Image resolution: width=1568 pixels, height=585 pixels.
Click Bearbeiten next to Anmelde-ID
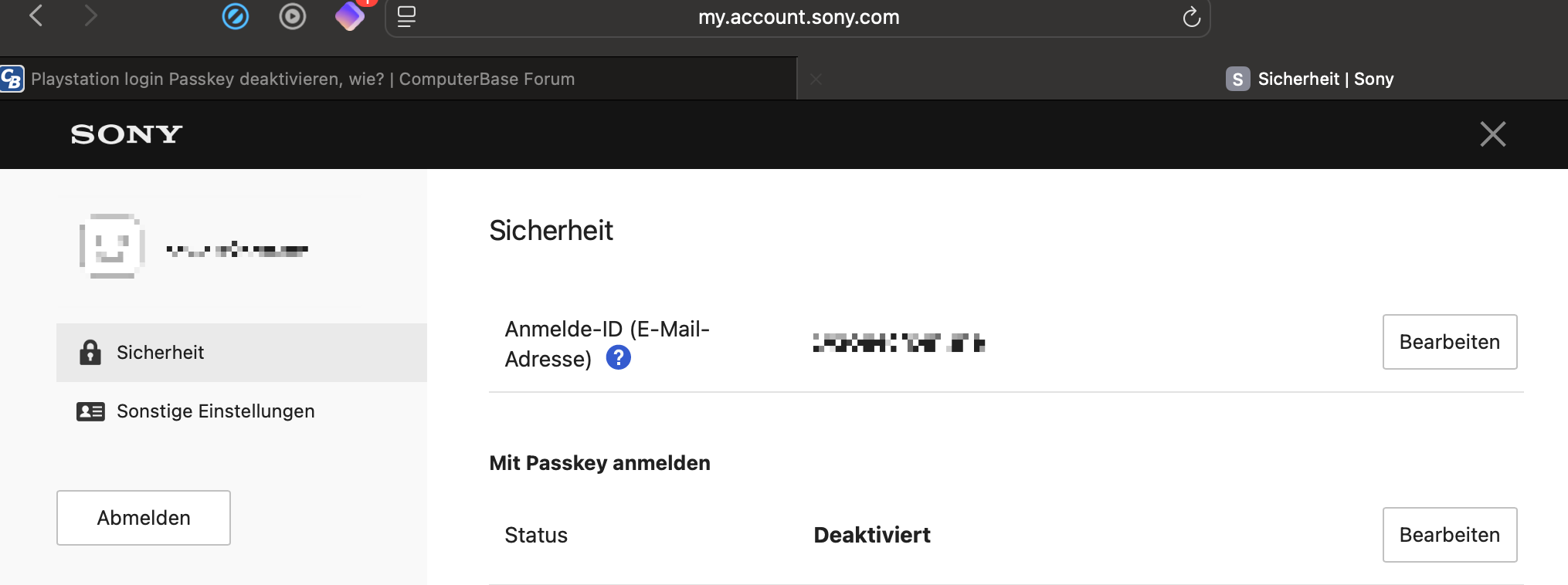pyautogui.click(x=1449, y=342)
